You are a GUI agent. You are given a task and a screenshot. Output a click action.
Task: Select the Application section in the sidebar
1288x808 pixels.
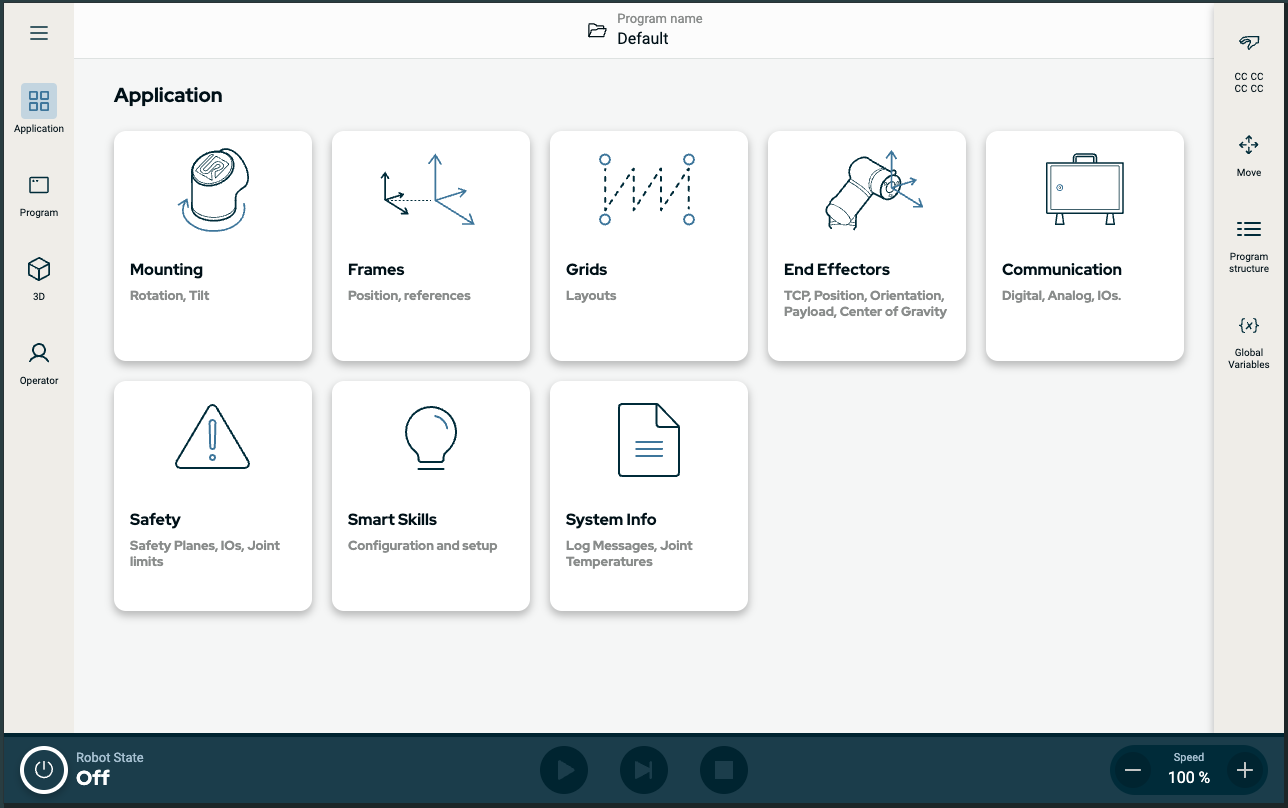[38, 108]
